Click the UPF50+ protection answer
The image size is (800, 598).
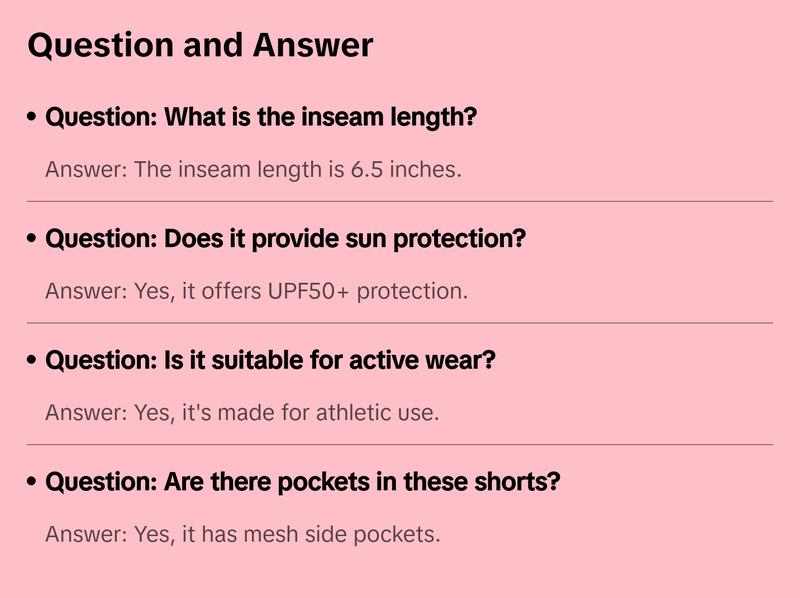pos(256,291)
